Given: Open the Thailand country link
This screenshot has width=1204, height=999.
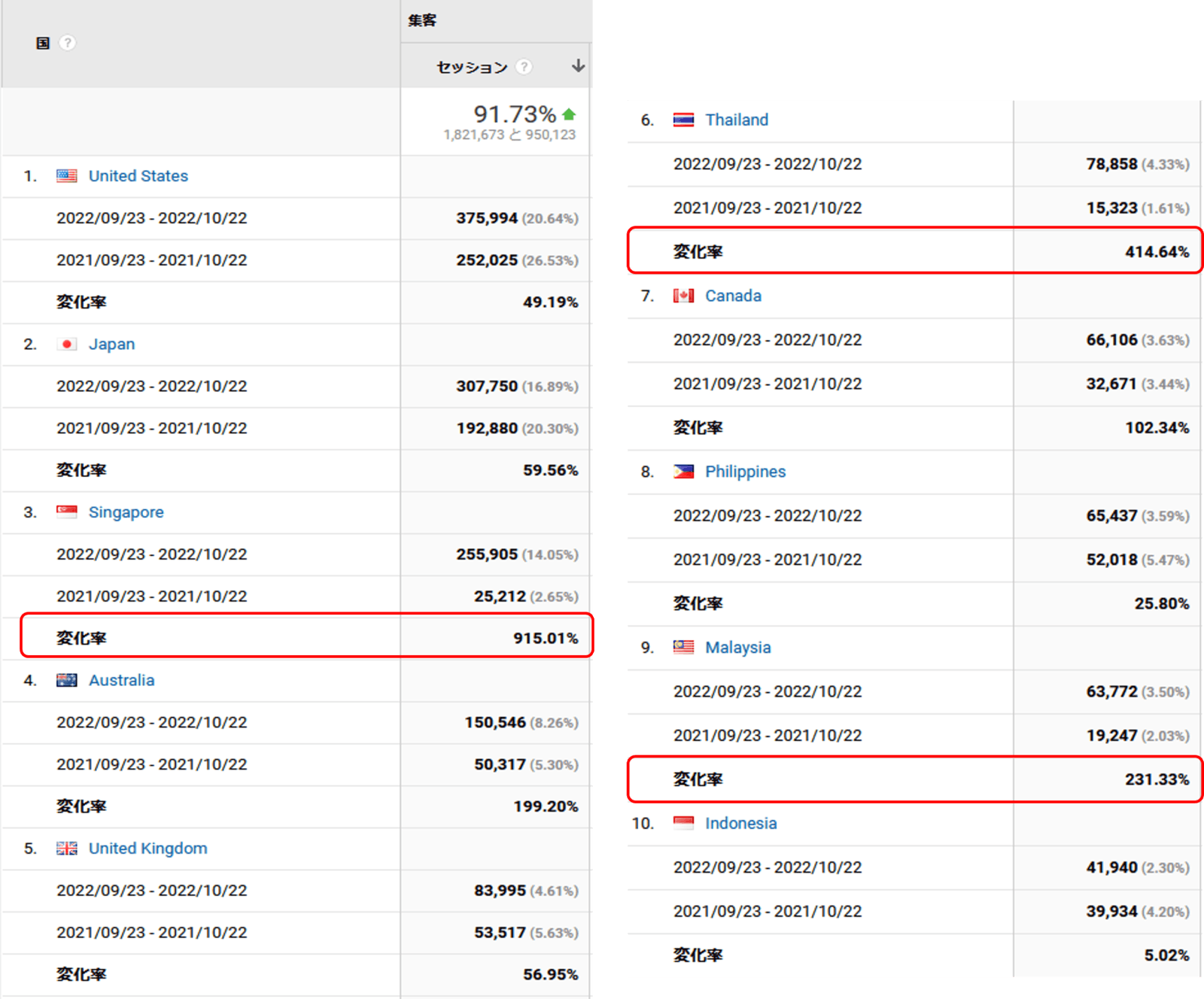Looking at the screenshot, I should pyautogui.click(x=737, y=120).
